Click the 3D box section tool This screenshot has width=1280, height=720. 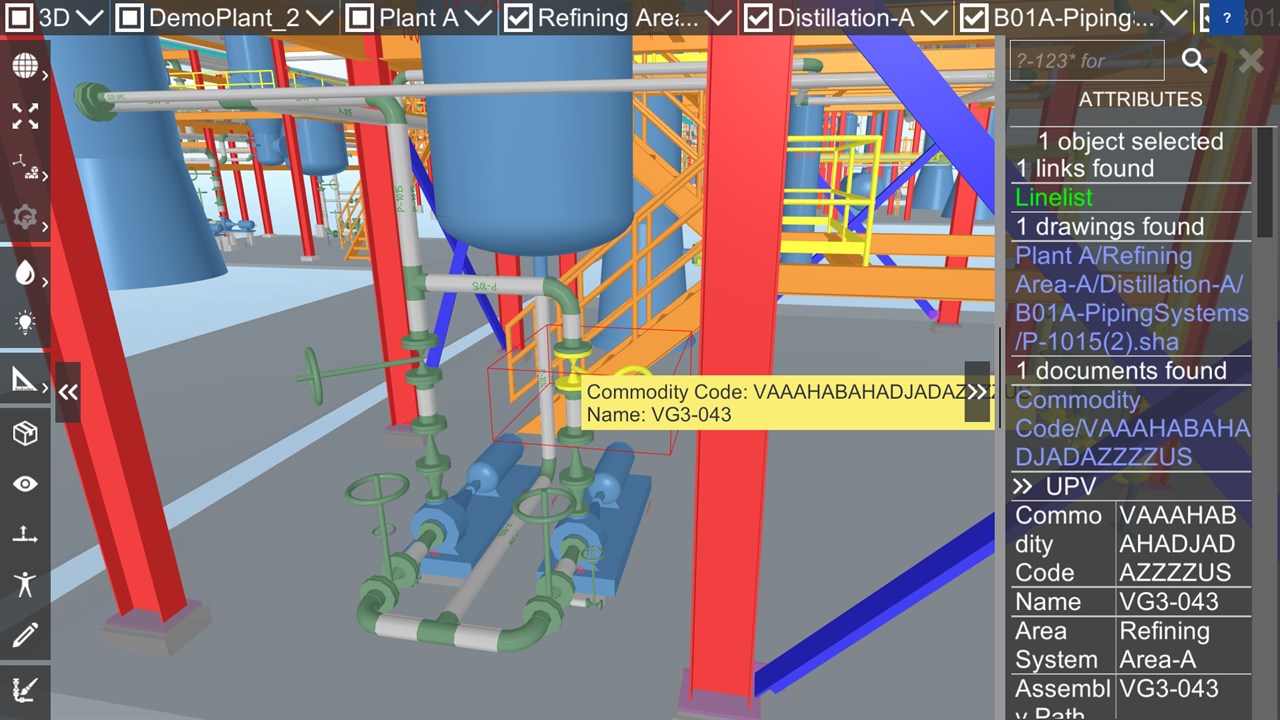24,433
